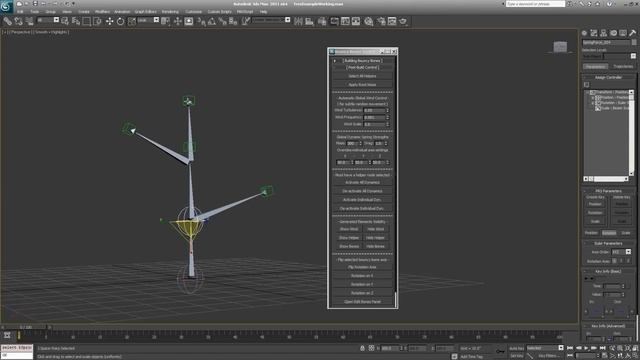The image size is (640, 360).
Task: Click the Apply Root Mass button
Action: pos(362,84)
